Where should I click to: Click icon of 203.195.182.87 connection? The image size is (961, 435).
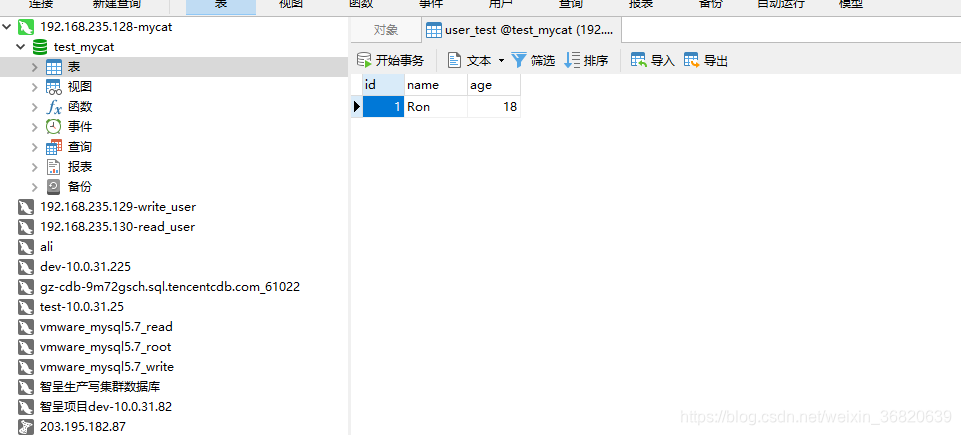point(25,426)
